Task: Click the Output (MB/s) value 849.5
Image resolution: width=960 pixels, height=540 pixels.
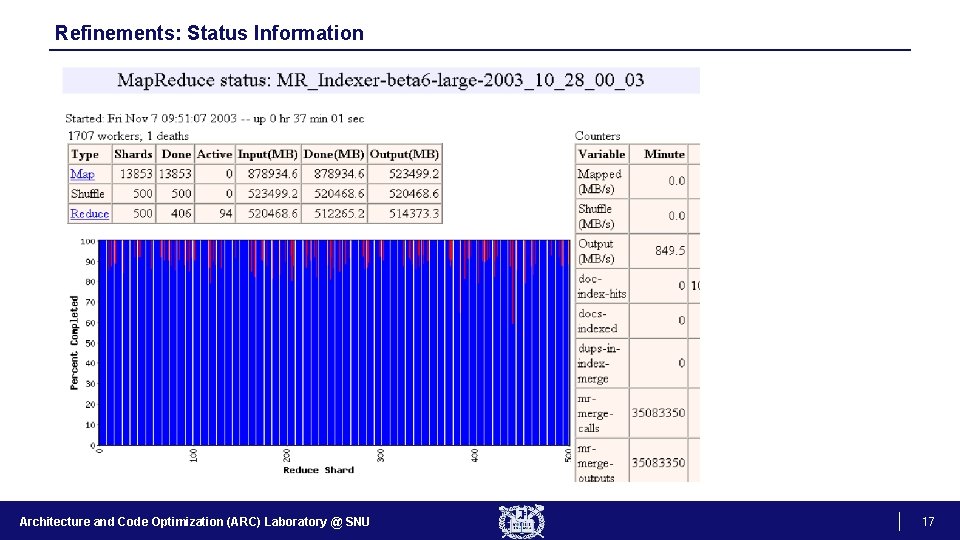Action: pos(670,250)
